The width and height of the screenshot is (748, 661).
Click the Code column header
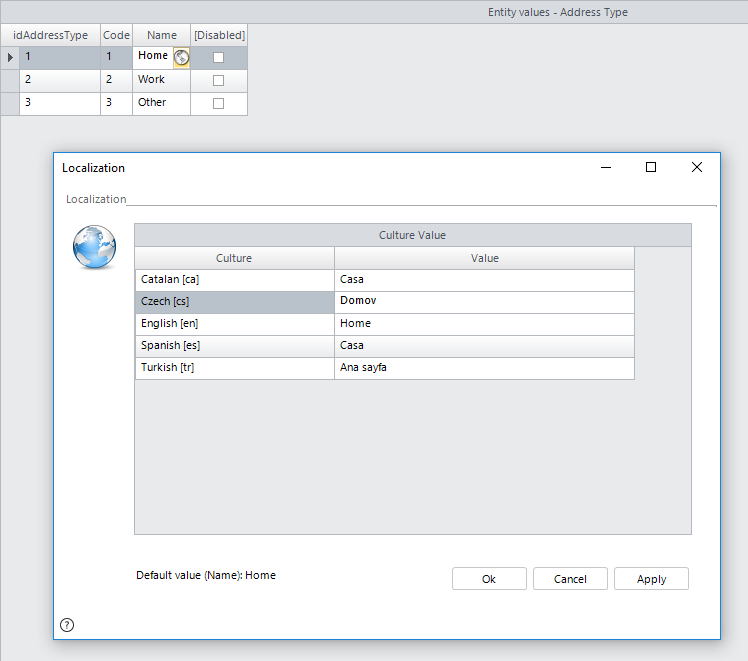pyautogui.click(x=116, y=35)
